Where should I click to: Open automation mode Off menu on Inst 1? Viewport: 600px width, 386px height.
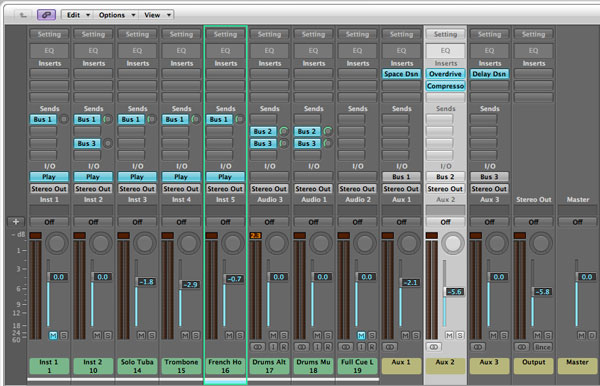(49, 222)
